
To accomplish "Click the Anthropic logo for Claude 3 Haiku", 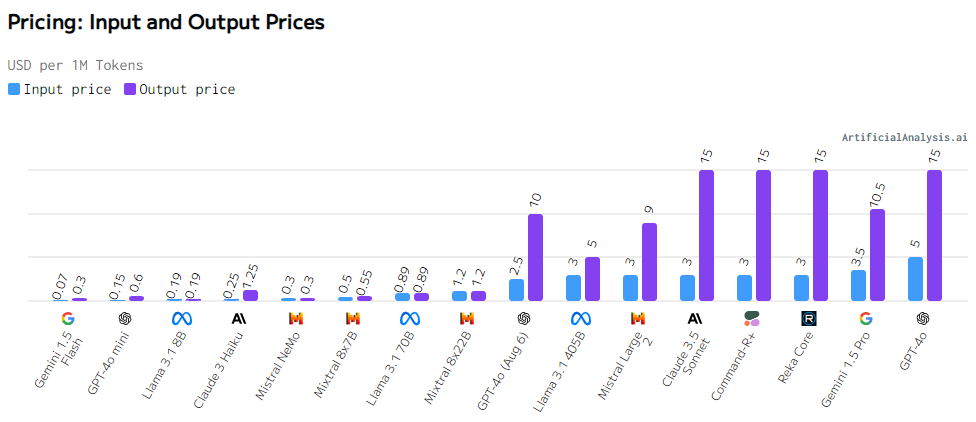I will 239,318.
